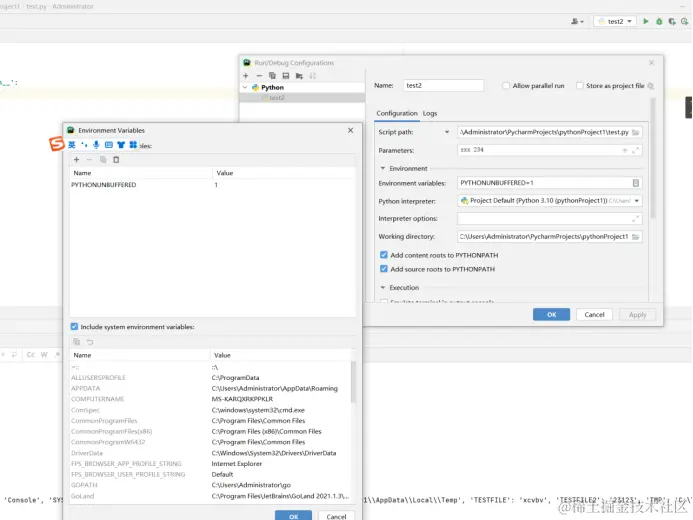Remove environment variable with minus icon
The image size is (693, 520).
point(90,160)
